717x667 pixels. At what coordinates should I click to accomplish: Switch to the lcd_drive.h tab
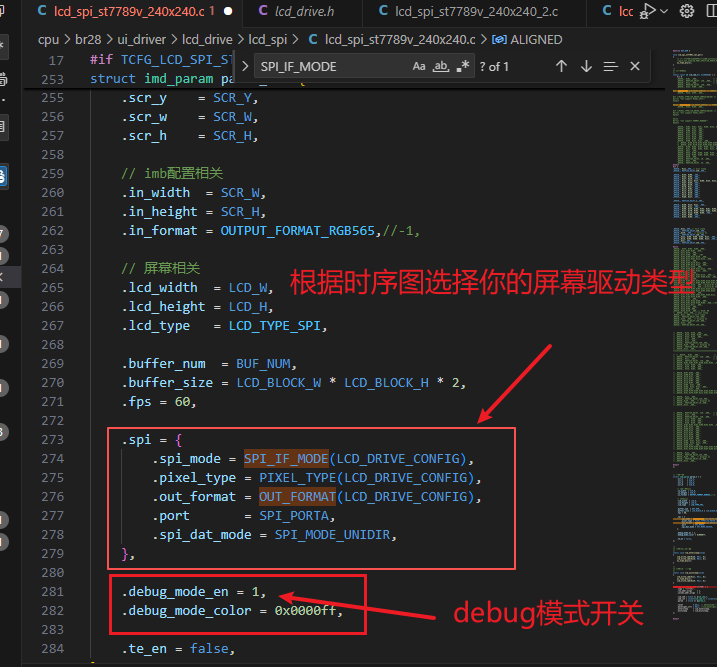pos(304,11)
